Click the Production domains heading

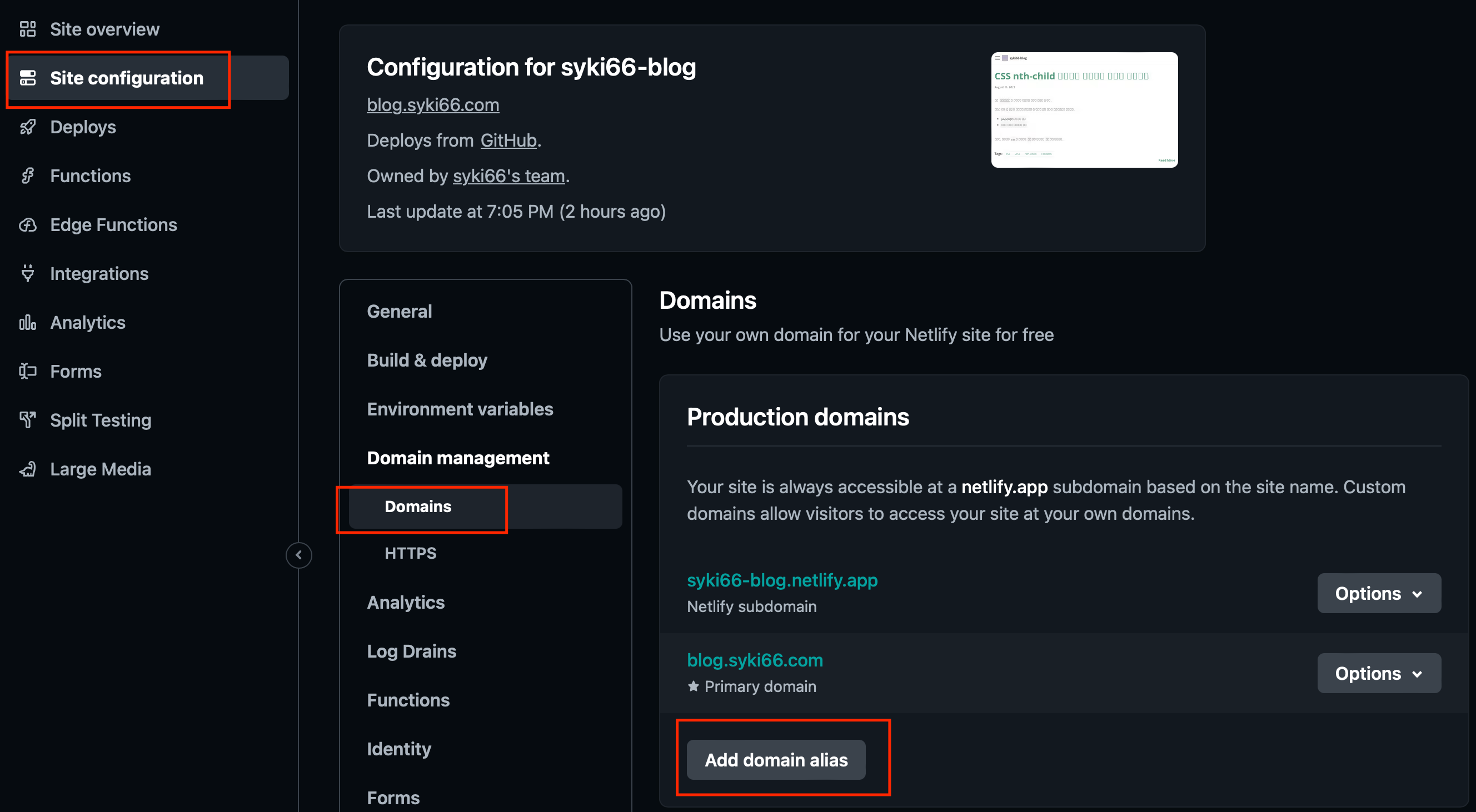point(797,417)
